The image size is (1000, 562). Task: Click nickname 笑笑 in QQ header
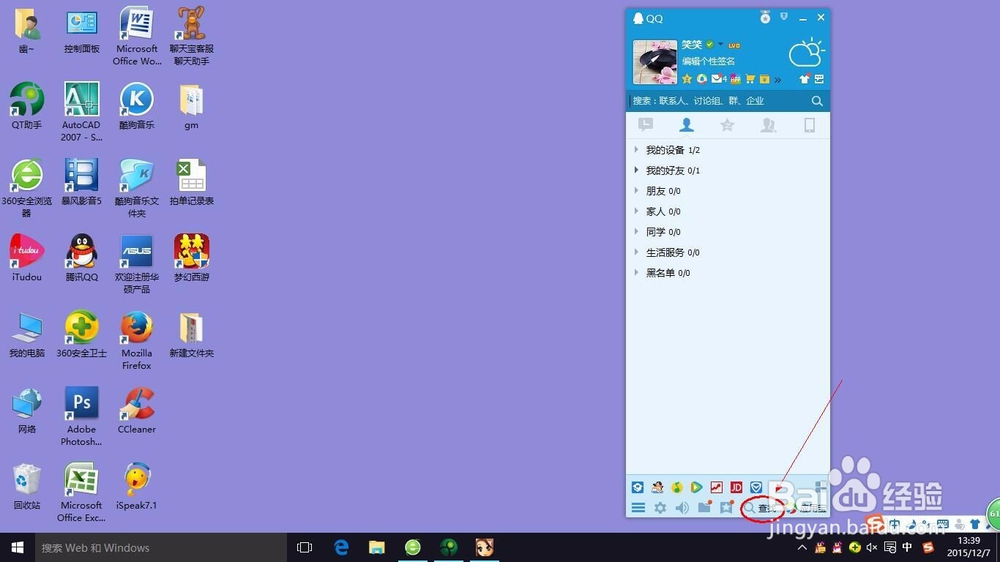[x=691, y=45]
